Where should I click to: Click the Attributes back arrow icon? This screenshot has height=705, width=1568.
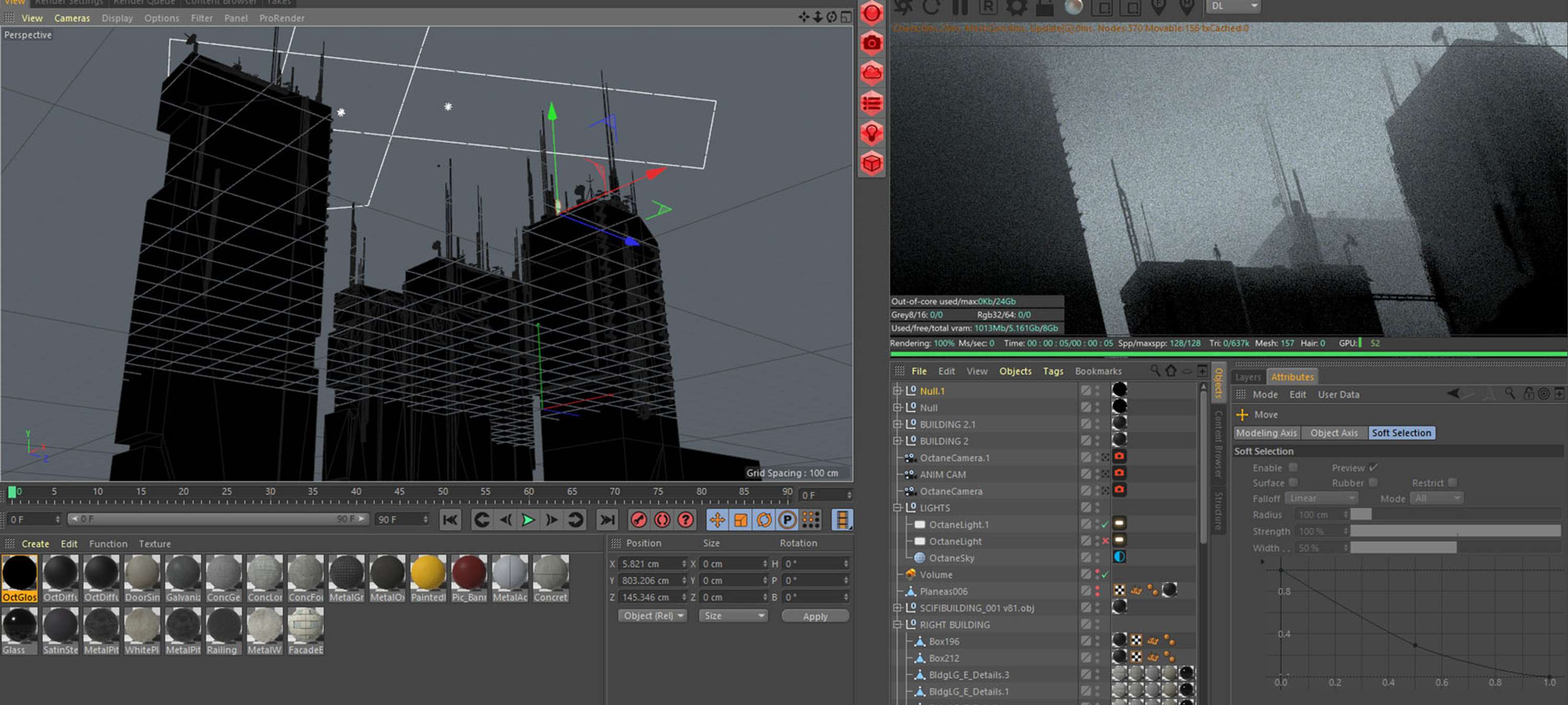tap(1453, 394)
